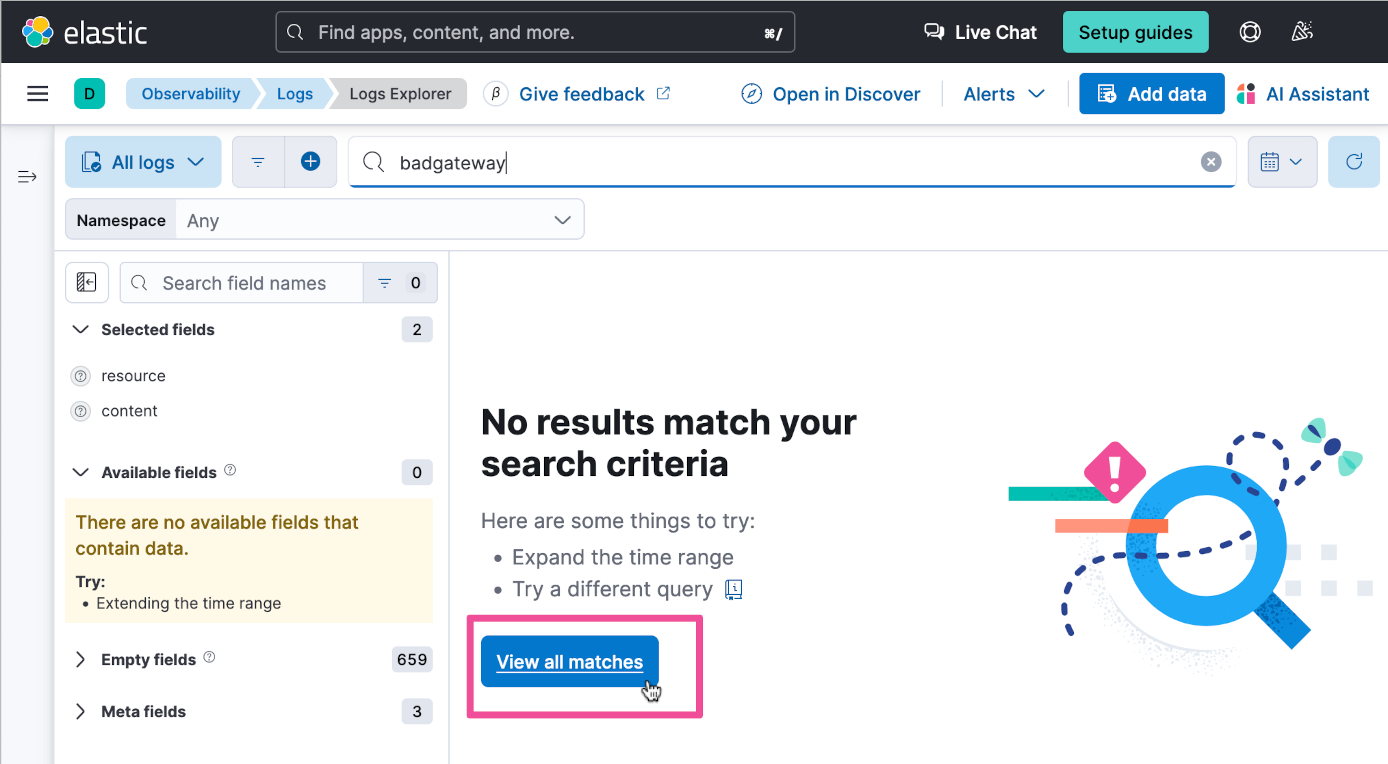Screen dimensions: 1388x764
Task: Click View all matches button
Action: click(569, 662)
